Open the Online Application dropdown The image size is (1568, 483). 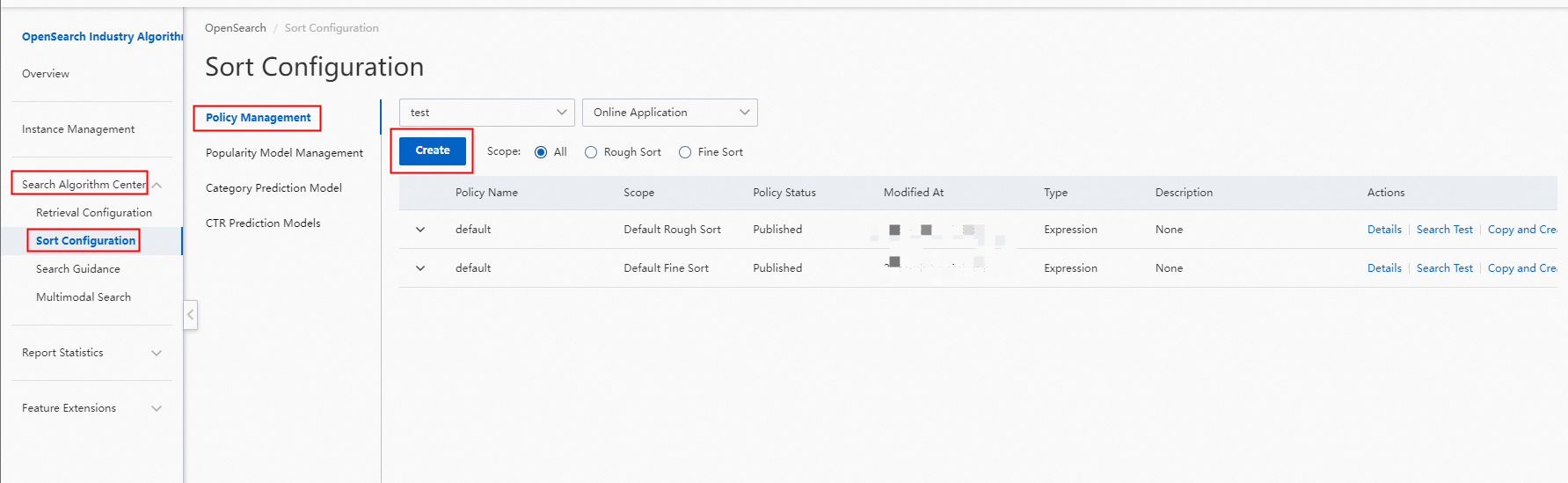(x=669, y=113)
